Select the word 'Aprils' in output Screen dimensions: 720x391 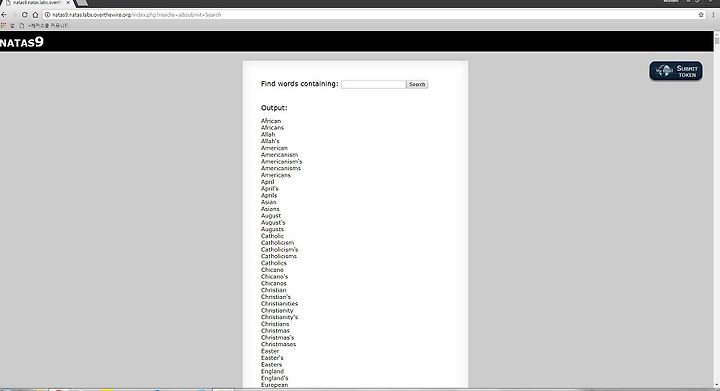(269, 196)
